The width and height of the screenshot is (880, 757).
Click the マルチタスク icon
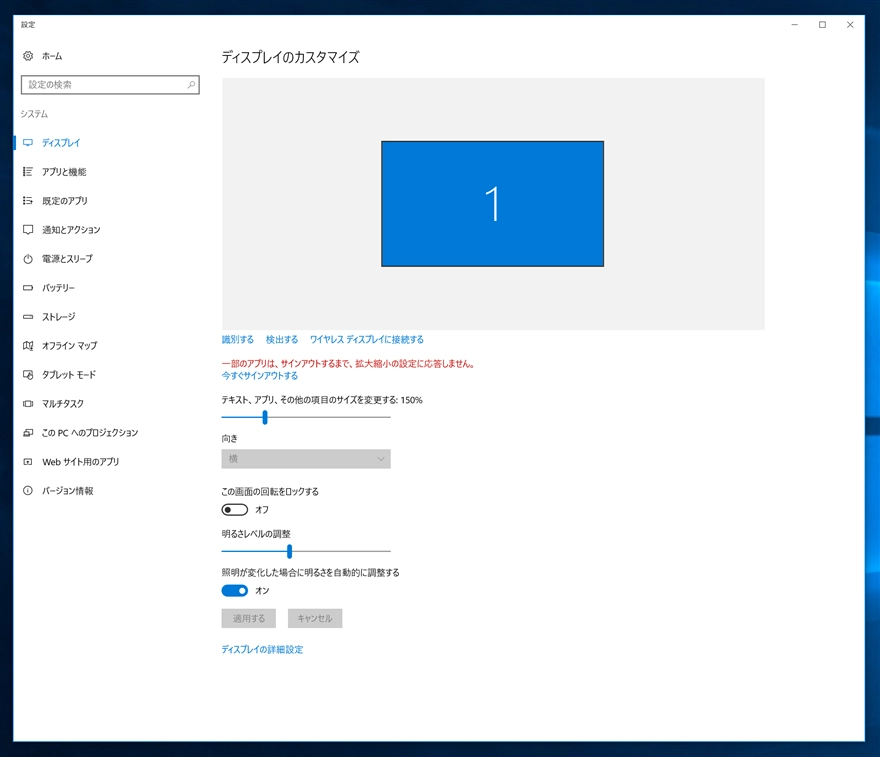pos(28,403)
